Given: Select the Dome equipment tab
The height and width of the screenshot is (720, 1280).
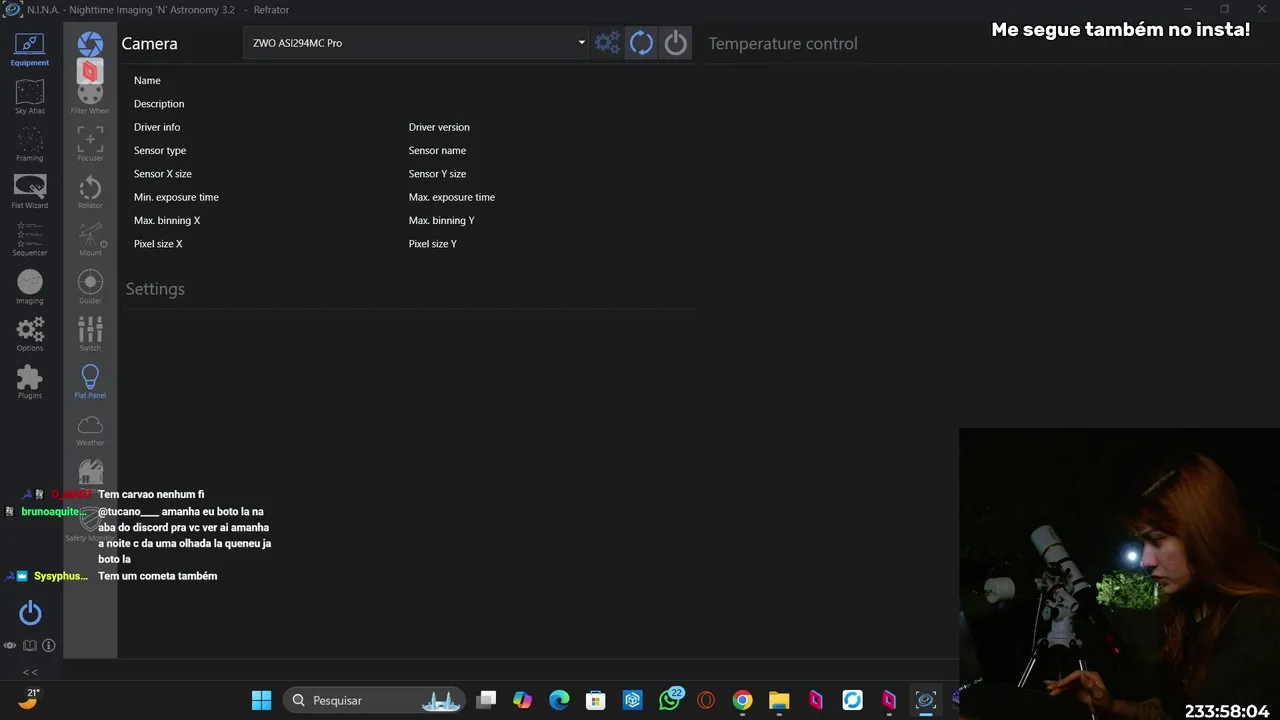Looking at the screenshot, I should tap(90, 472).
